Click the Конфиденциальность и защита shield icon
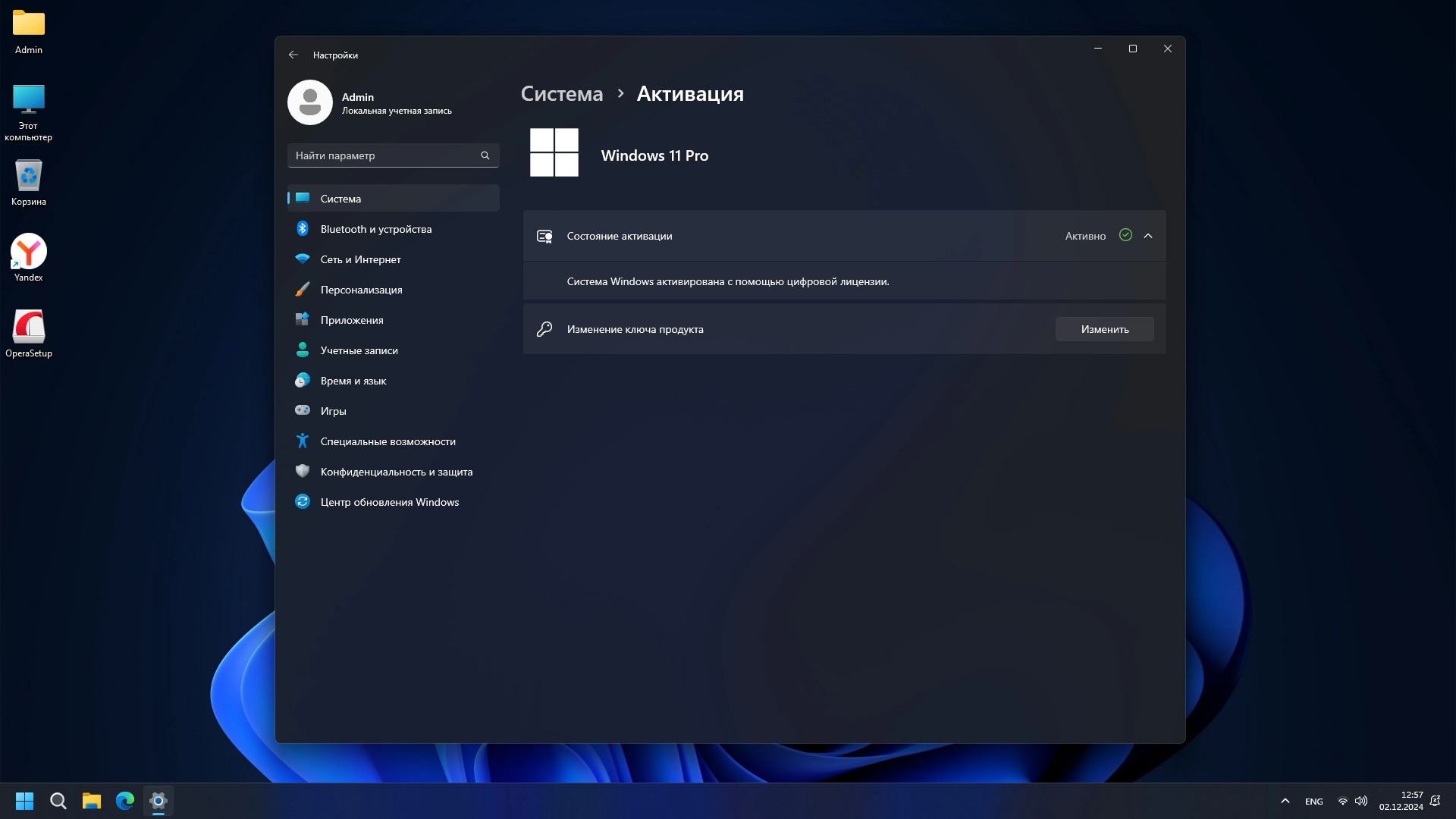Viewport: 1456px width, 819px height. (303, 471)
